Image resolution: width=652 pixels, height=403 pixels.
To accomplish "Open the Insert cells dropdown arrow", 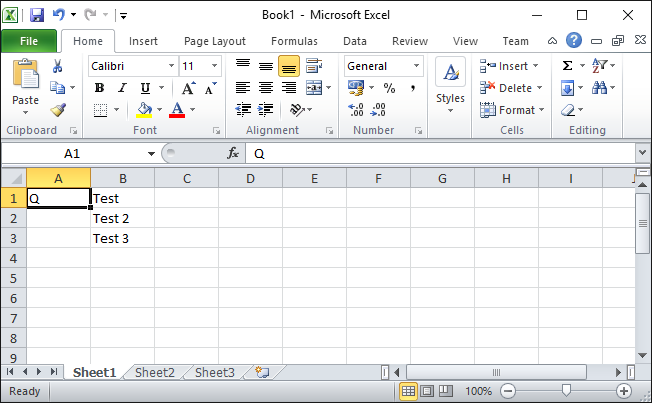I will tap(536, 66).
